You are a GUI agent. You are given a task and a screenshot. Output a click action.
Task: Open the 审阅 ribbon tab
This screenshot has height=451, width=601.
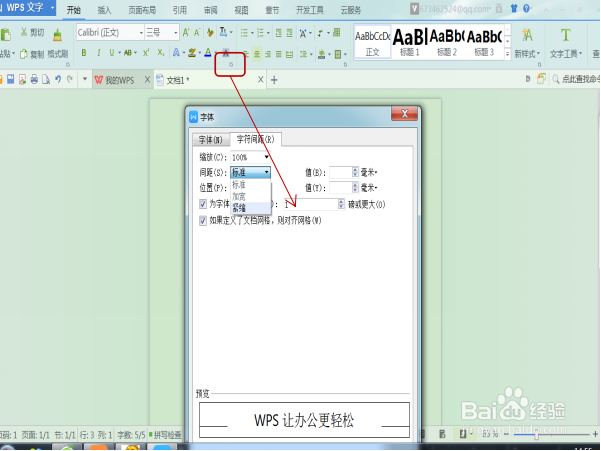click(x=210, y=10)
